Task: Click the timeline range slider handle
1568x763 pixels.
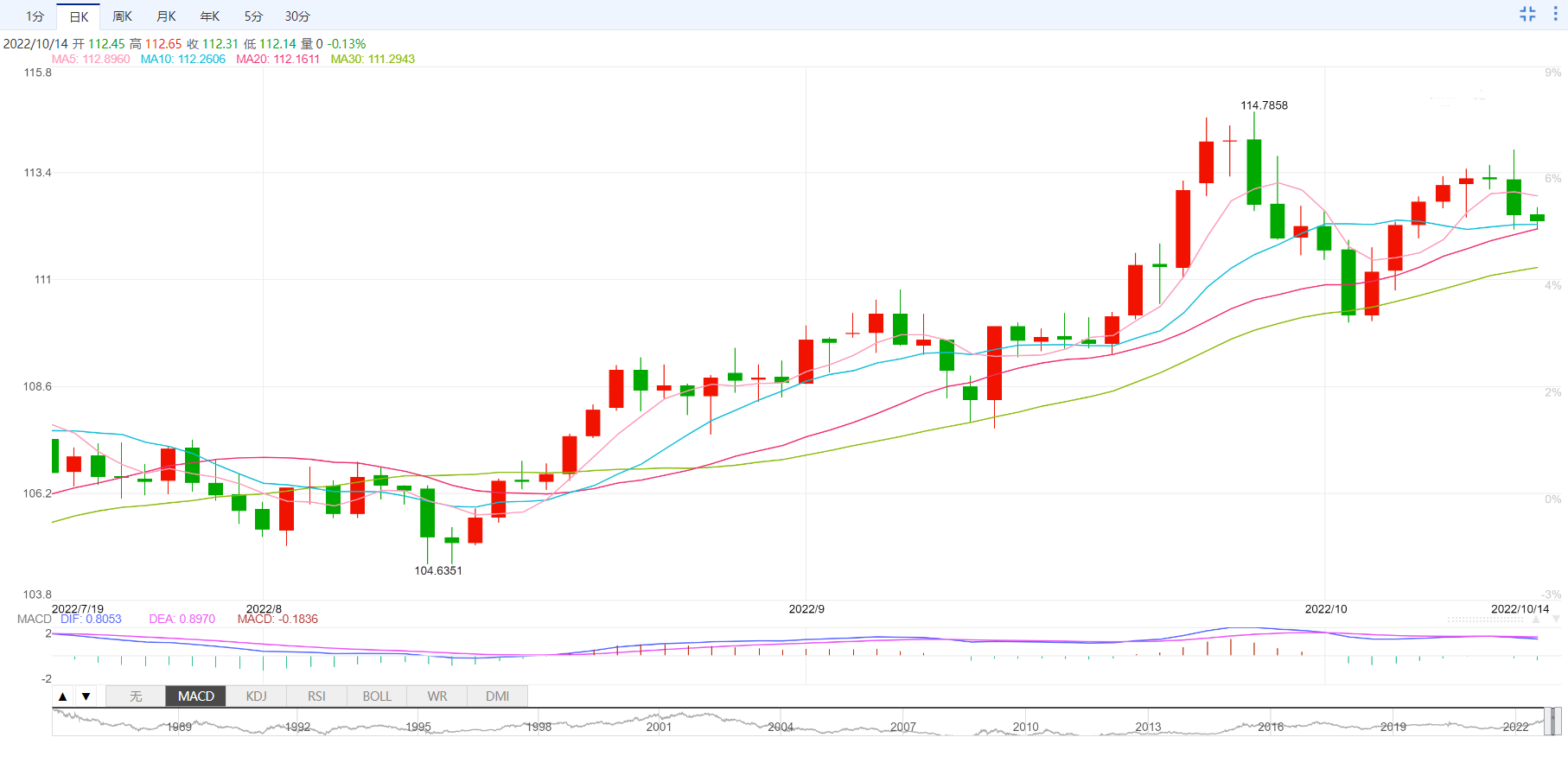Action: coord(1552,722)
